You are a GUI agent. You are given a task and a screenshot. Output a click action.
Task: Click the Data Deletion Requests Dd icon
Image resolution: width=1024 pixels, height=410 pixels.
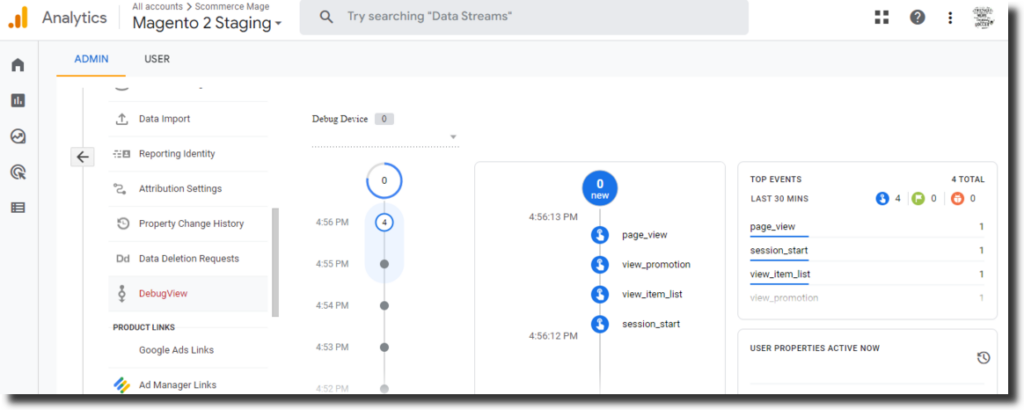(123, 259)
